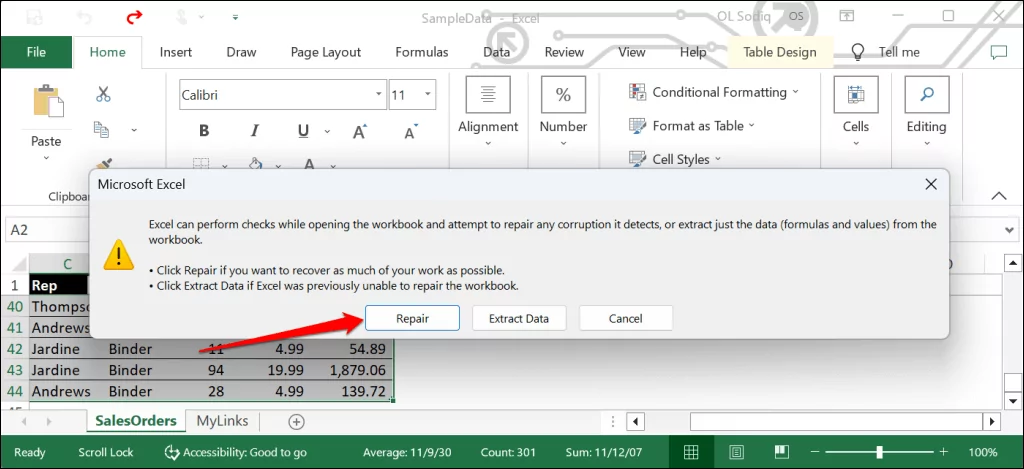Screen dimensions: 1024x469
Task: Open the Comments speech bubble icon
Action: tap(999, 52)
